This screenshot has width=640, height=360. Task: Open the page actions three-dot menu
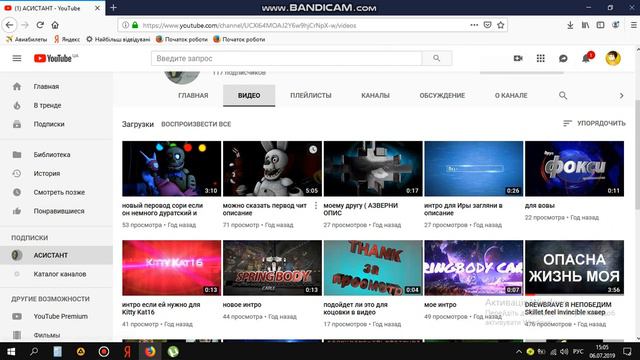pos(474,25)
